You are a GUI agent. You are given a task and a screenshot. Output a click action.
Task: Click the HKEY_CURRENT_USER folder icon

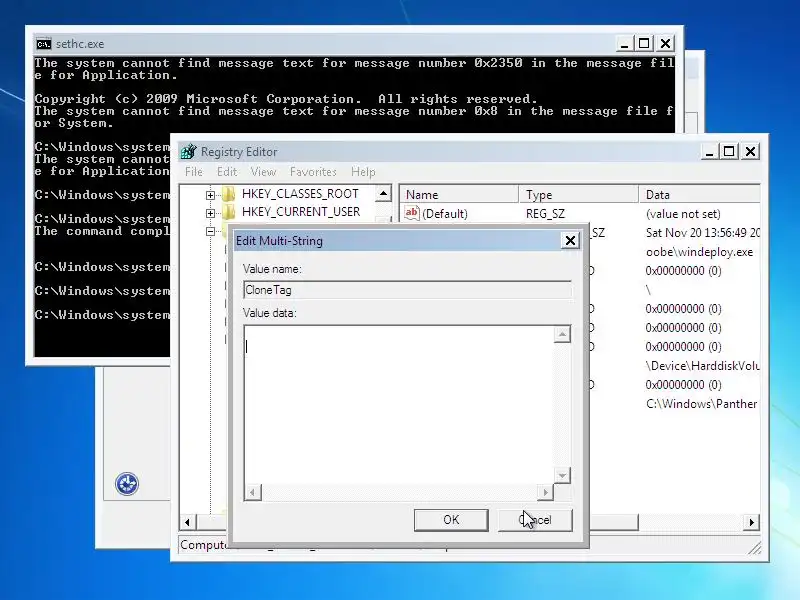(x=229, y=212)
